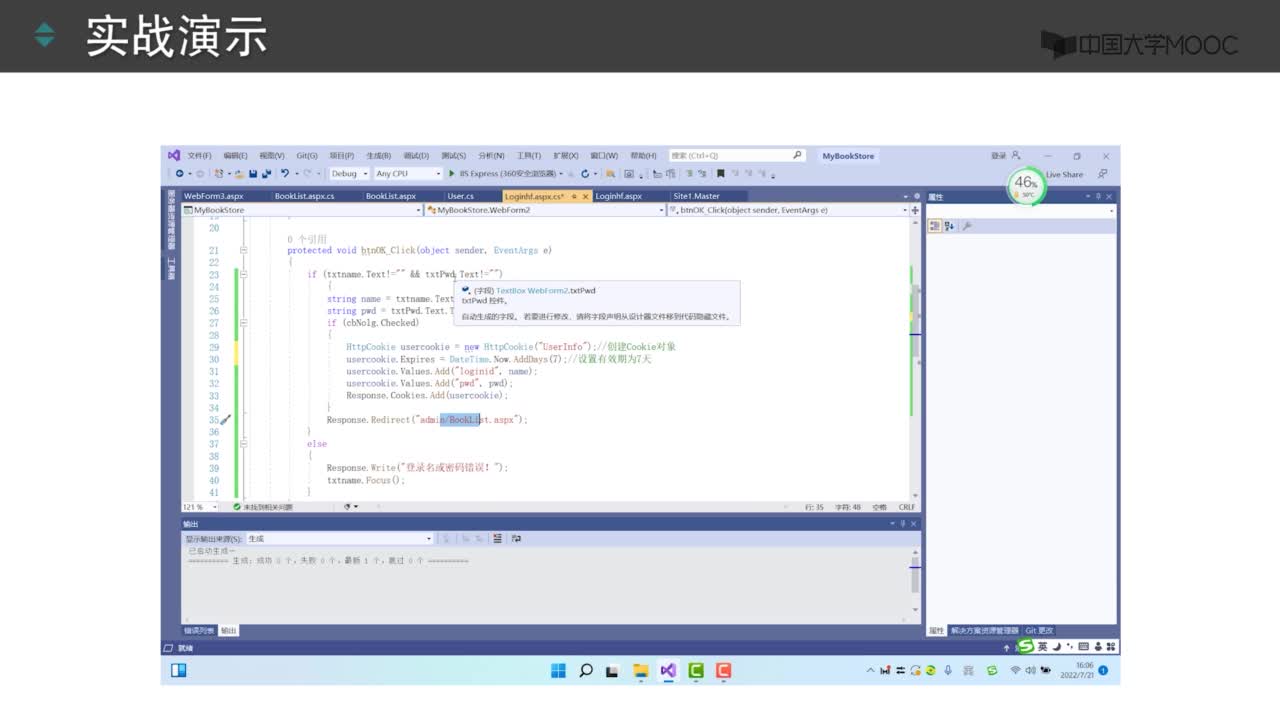Screen dimensions: 1280x720
Task: Select the alphabetical sort icon in the Properties panel
Action: (950, 226)
